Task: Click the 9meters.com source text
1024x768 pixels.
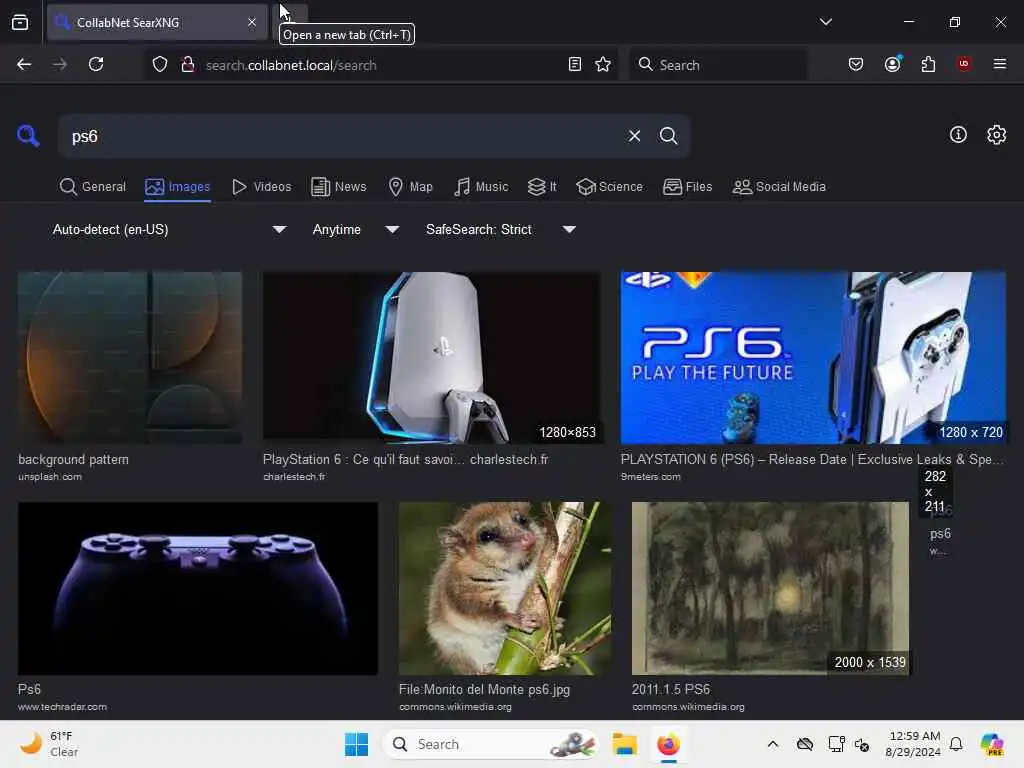Action: tap(650, 477)
